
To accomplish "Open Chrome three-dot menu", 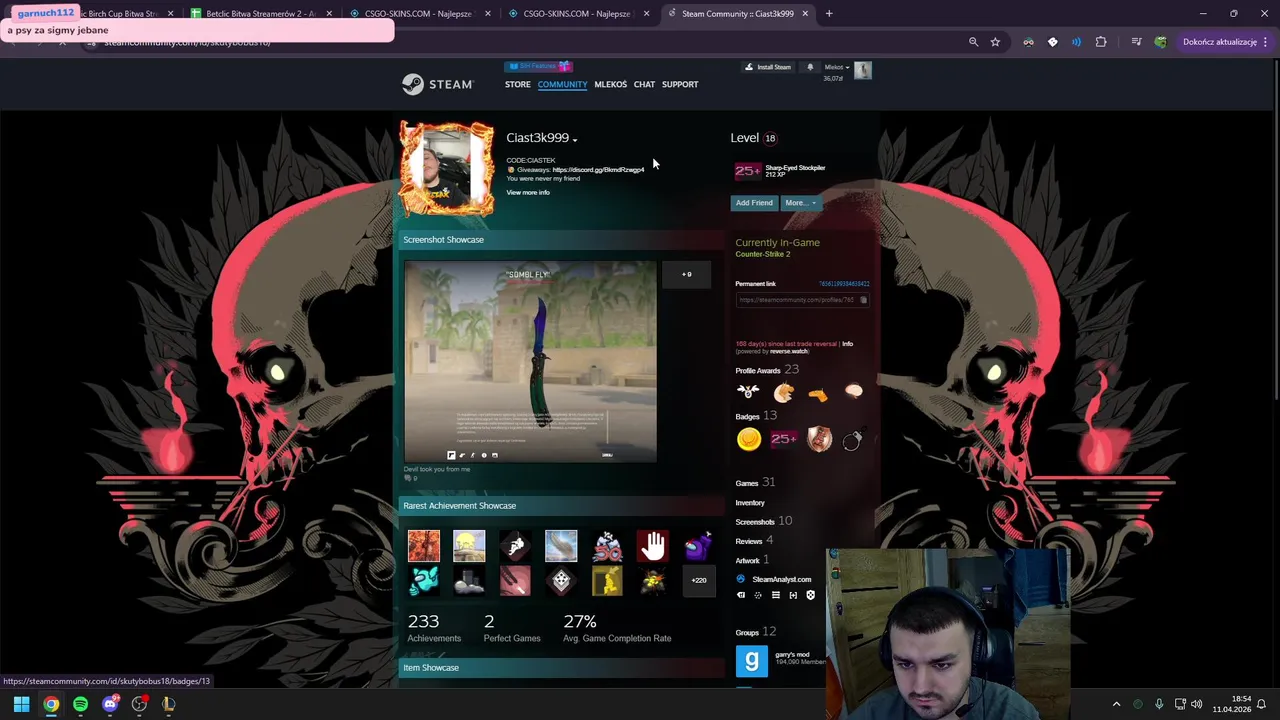I will 1265,42.
